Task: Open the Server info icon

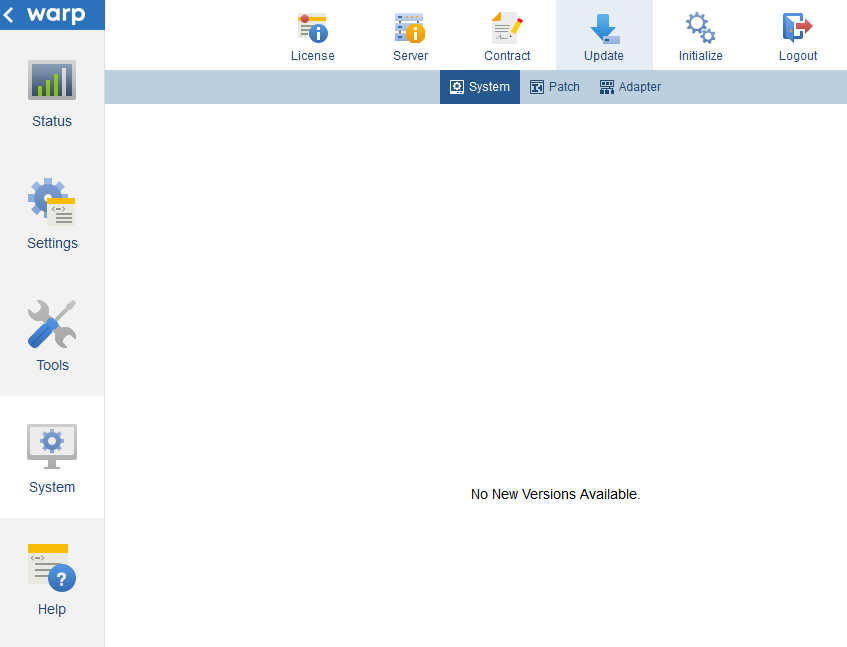Action: (x=410, y=27)
